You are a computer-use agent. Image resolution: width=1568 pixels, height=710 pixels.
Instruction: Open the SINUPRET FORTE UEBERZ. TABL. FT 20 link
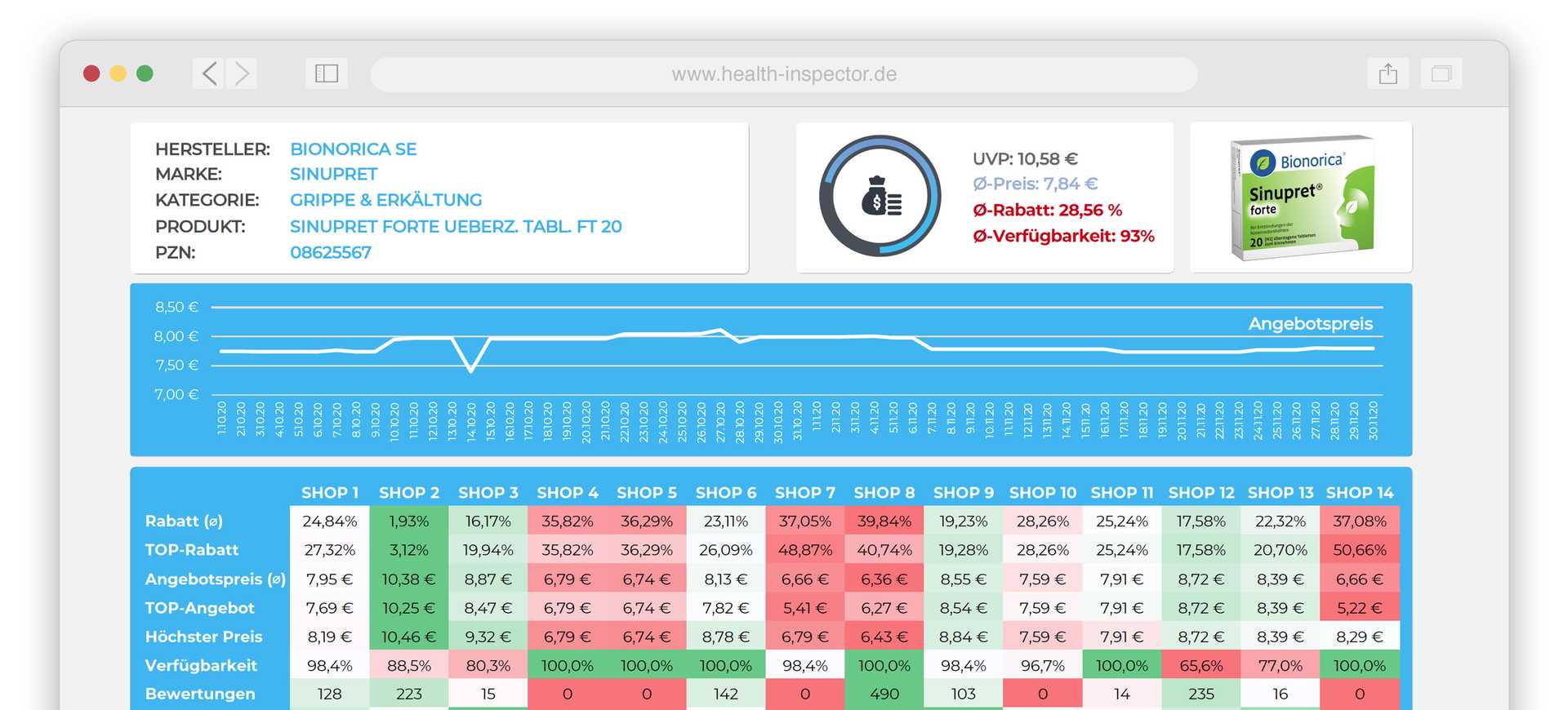[x=456, y=226]
